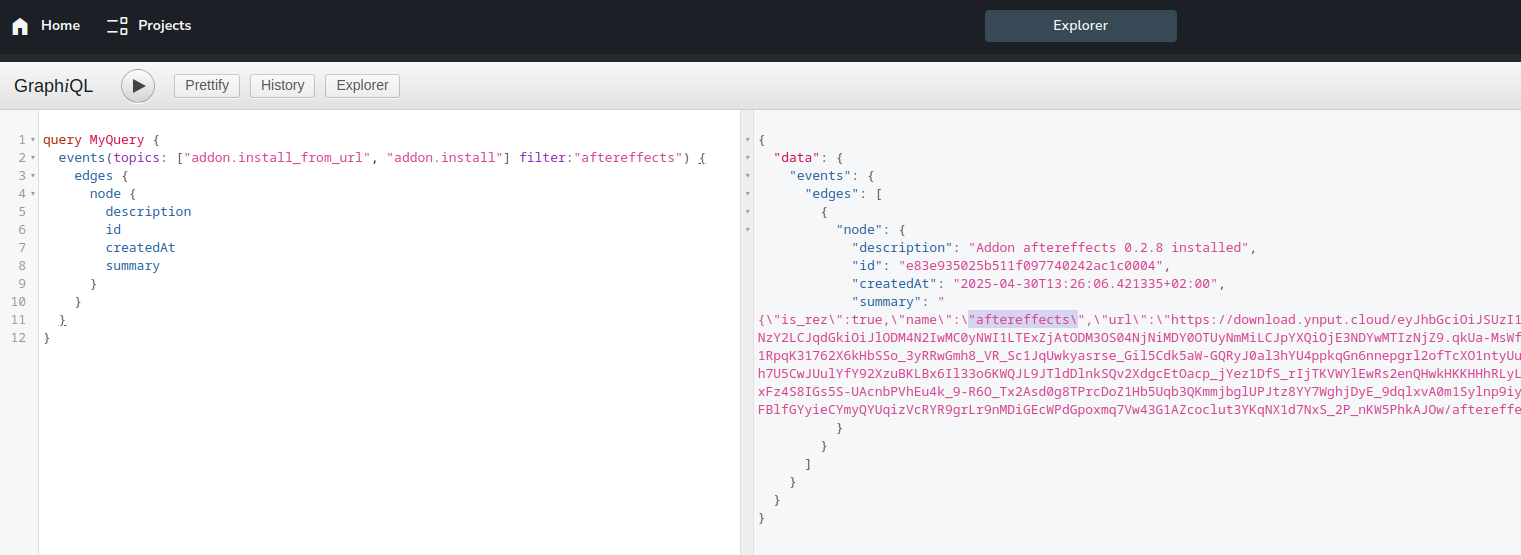Collapse the node block at line 4
Screen dimensions: 1521x555
pyautogui.click(x=33, y=194)
